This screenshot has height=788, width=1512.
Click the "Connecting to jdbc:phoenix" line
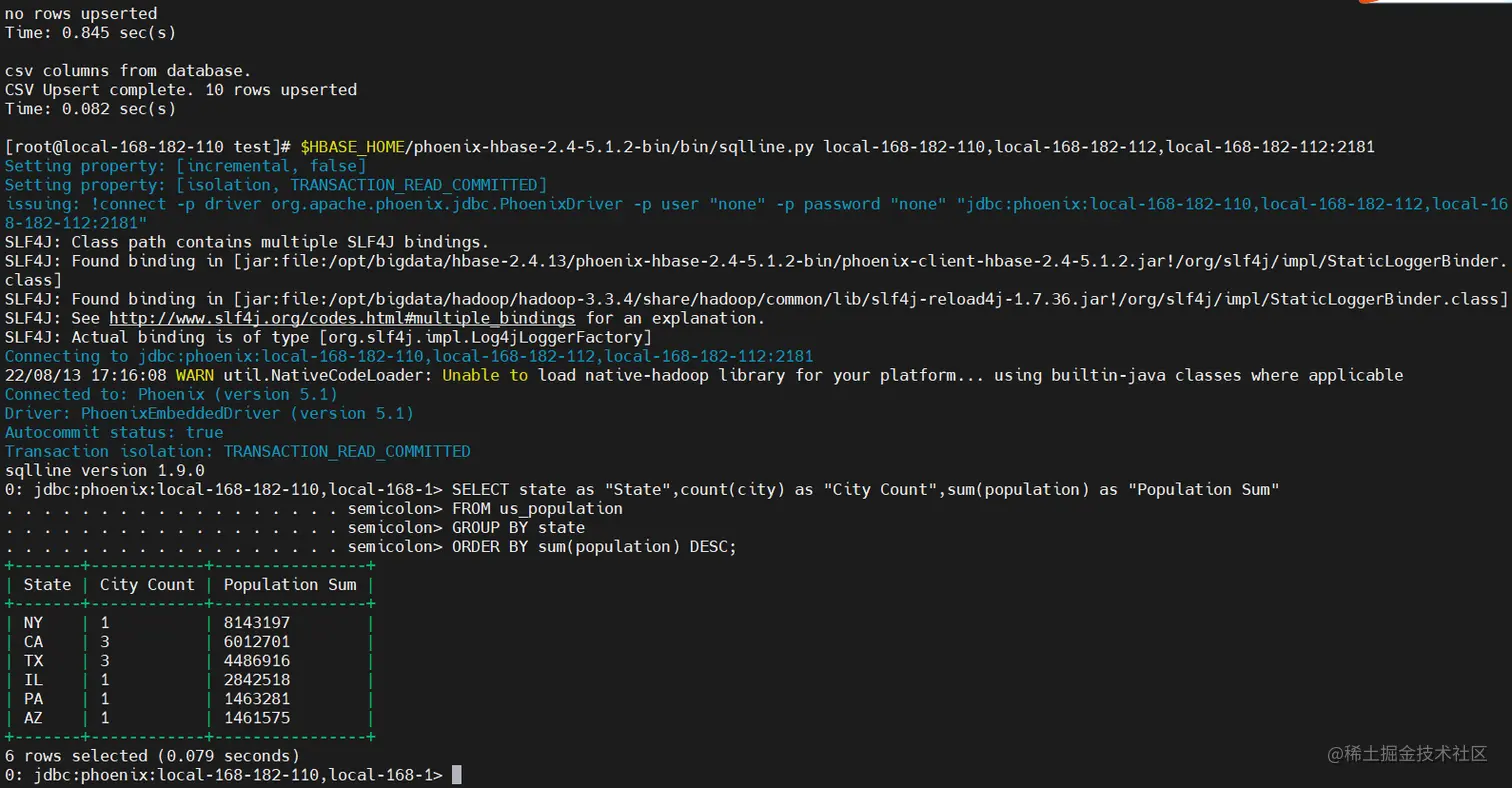point(409,356)
